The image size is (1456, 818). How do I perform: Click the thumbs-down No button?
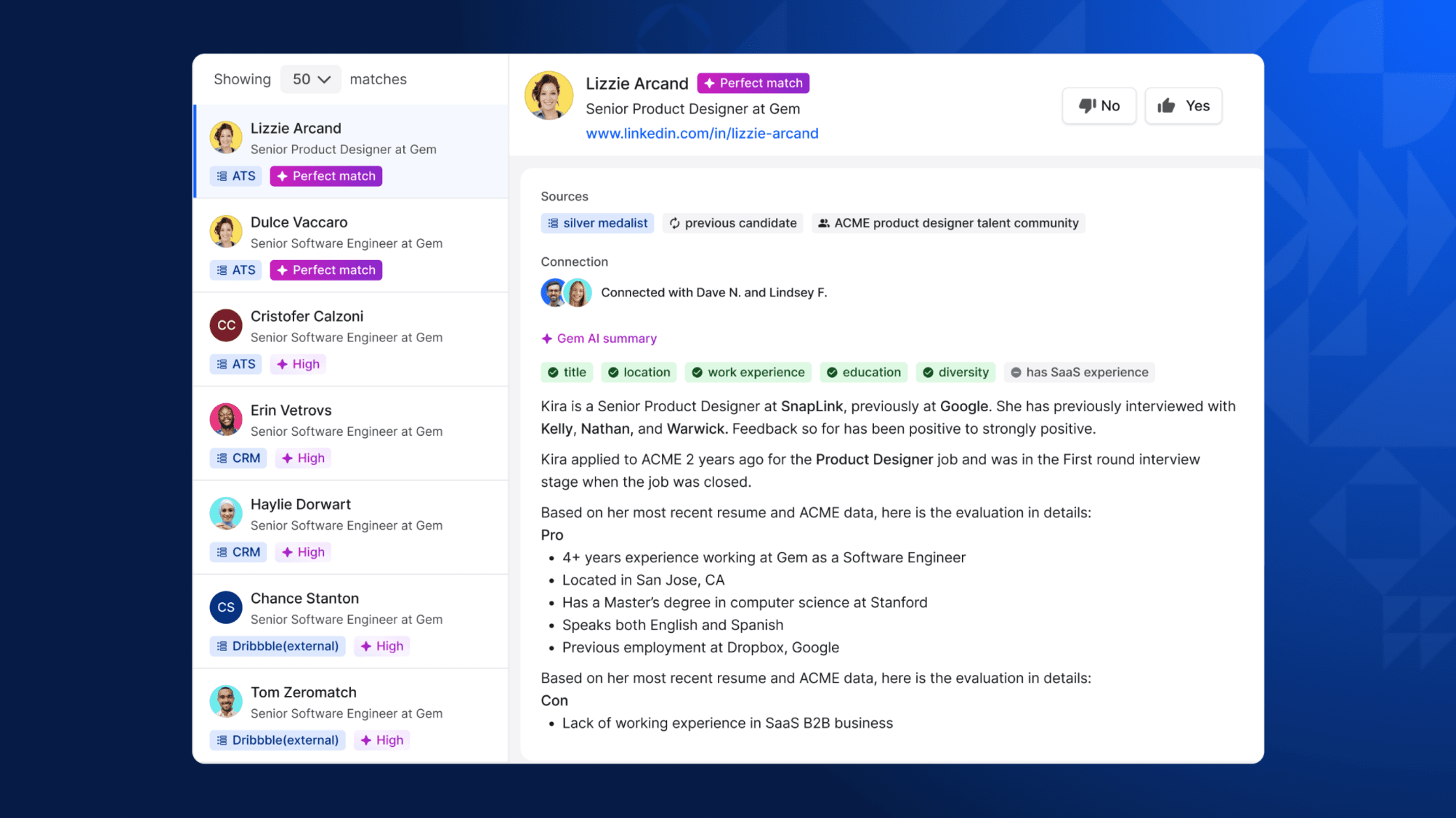1099,106
